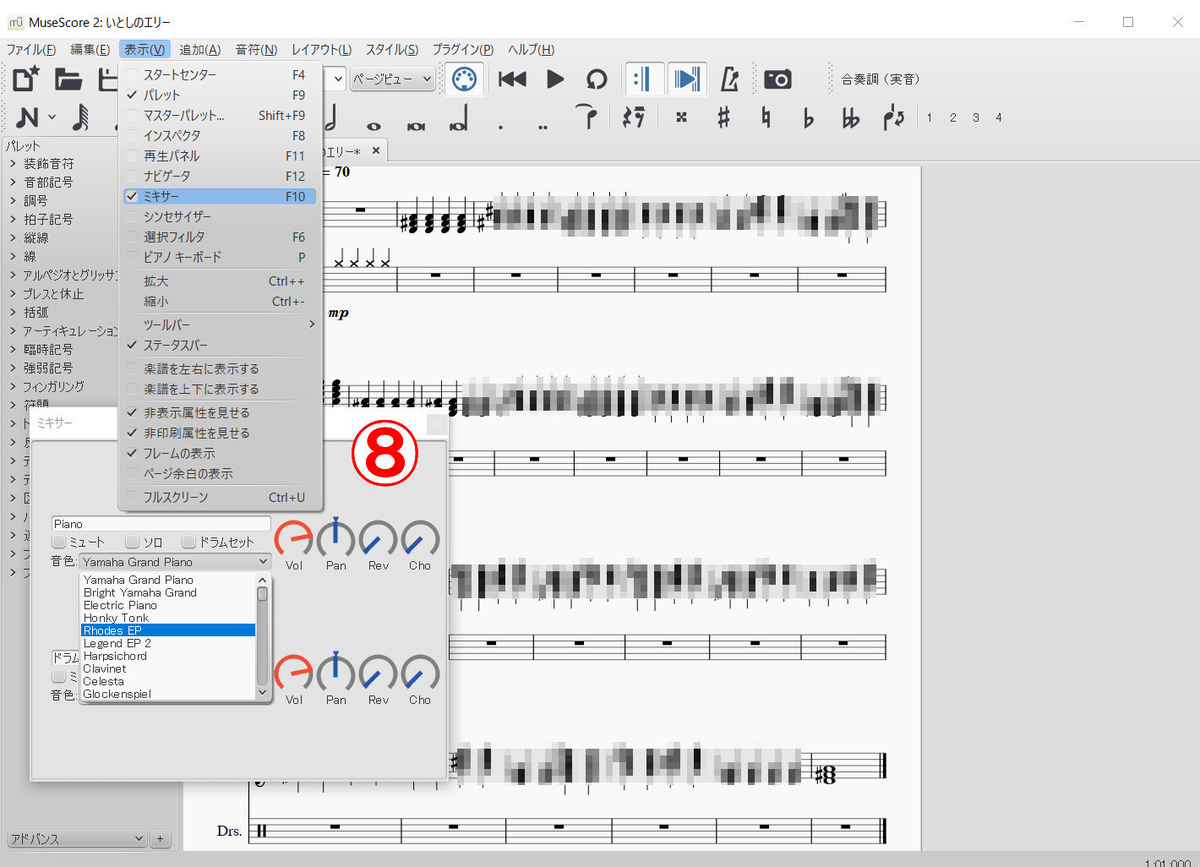Screen dimensions: 1200x867
Task: Select the double augmentation dot icon
Action: click(x=542, y=128)
